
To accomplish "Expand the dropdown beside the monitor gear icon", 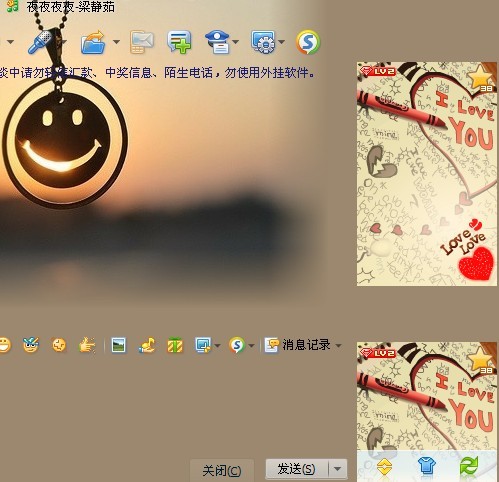I will point(282,42).
